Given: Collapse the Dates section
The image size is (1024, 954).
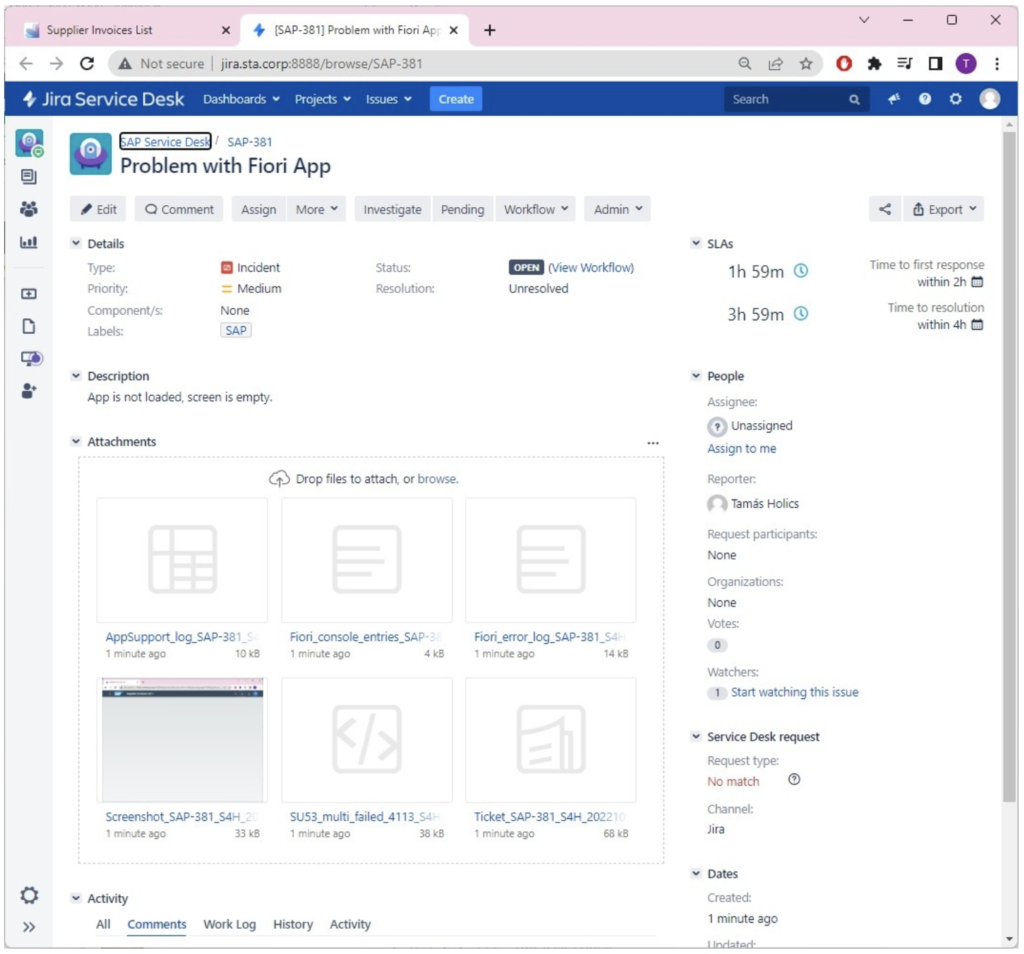Looking at the screenshot, I should click(696, 873).
